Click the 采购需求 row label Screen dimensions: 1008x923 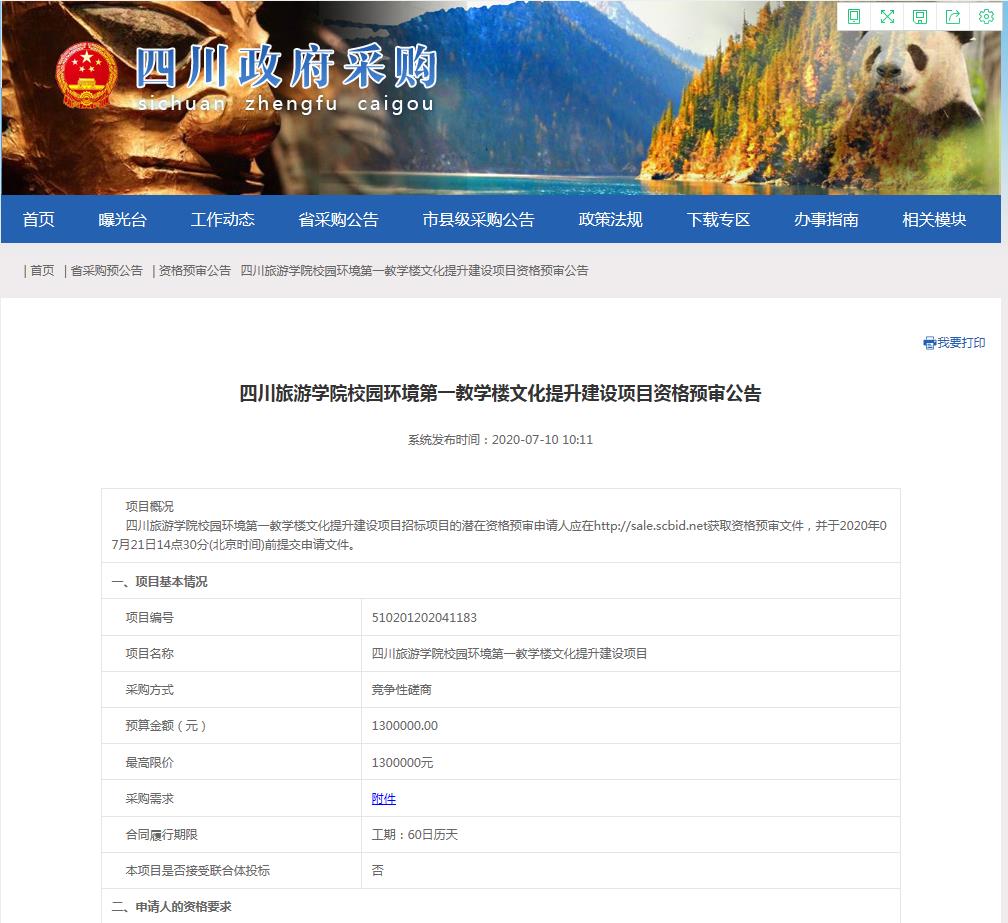point(149,799)
